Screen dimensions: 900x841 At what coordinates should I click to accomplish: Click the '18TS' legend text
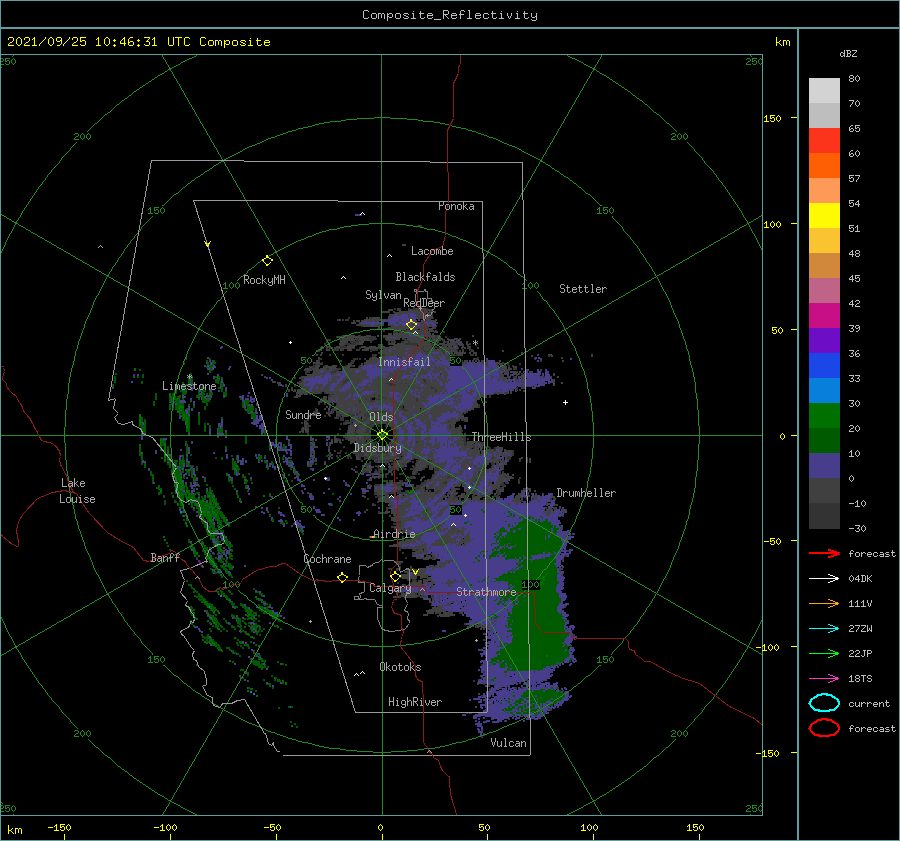click(x=860, y=679)
